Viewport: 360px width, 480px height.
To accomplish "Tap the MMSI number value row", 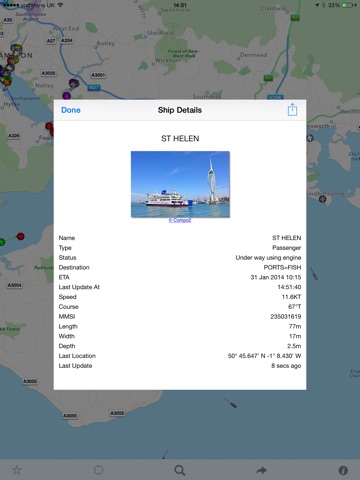I will (180, 316).
